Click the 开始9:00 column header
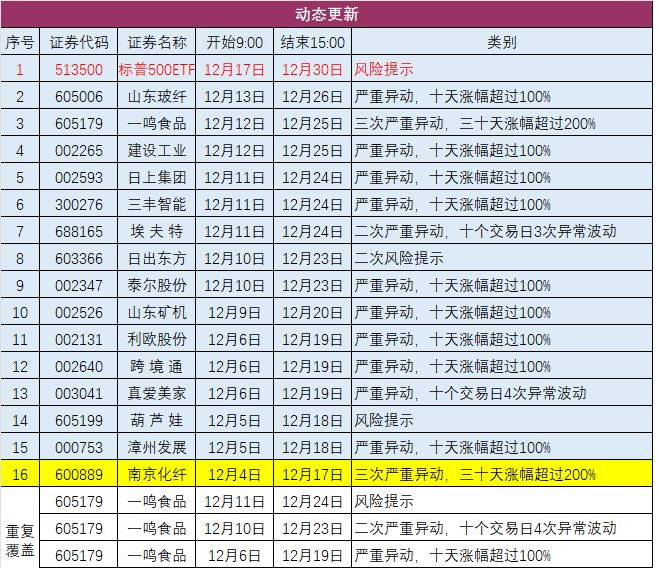The width and height of the screenshot is (659, 568). (x=235, y=42)
